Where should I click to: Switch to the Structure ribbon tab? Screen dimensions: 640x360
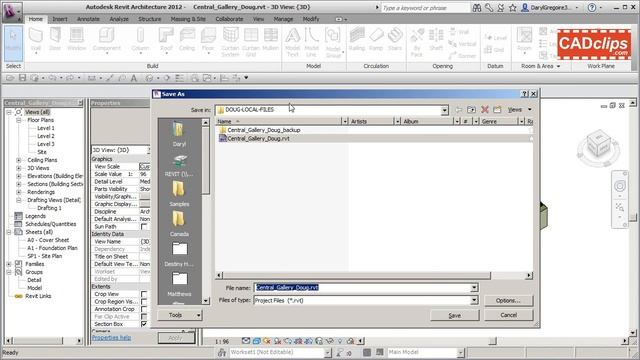(149, 19)
